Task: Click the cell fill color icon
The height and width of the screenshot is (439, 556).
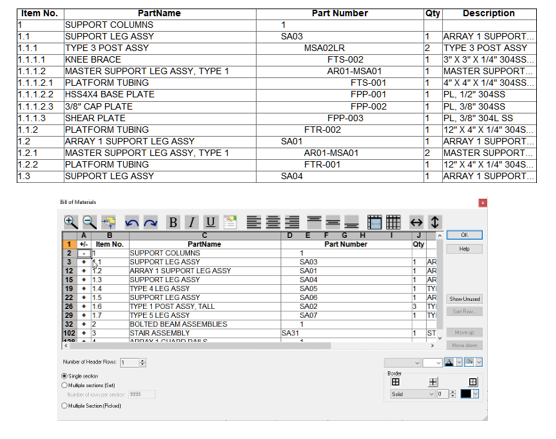Action: 469,362
